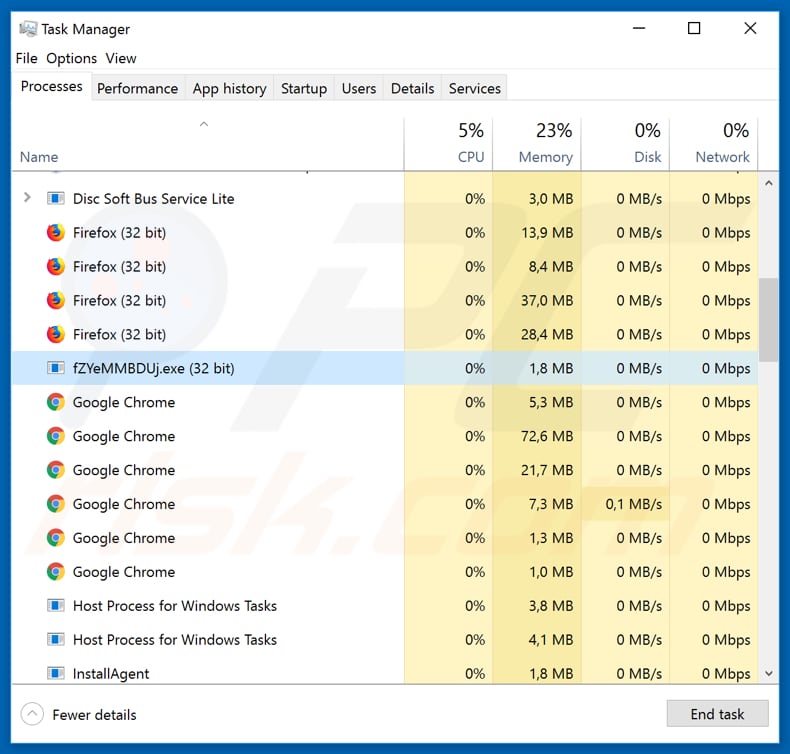Viewport: 790px width, 754px height.
Task: Switch to the Performance tab
Action: tap(138, 89)
